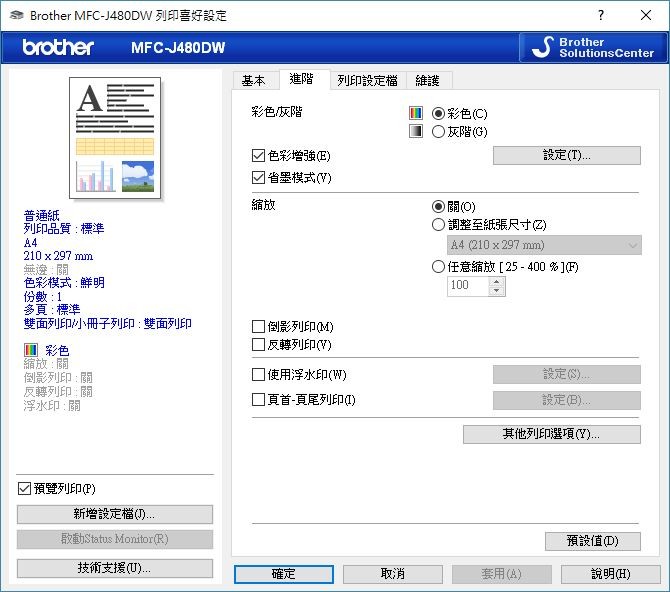Enable the 頁首-頁尾列印(I) checkbox
Image resolution: width=670 pixels, height=592 pixels.
[258, 400]
